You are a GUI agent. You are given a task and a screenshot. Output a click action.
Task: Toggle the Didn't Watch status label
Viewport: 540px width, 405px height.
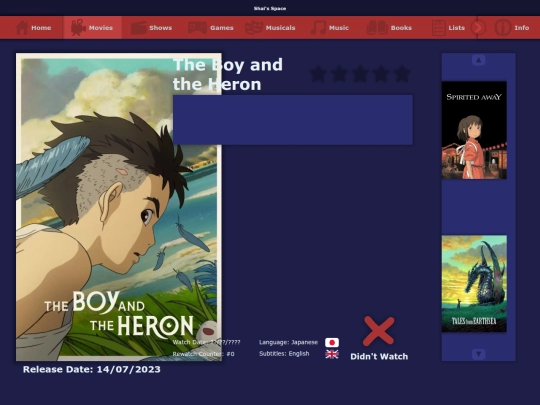[x=379, y=356]
